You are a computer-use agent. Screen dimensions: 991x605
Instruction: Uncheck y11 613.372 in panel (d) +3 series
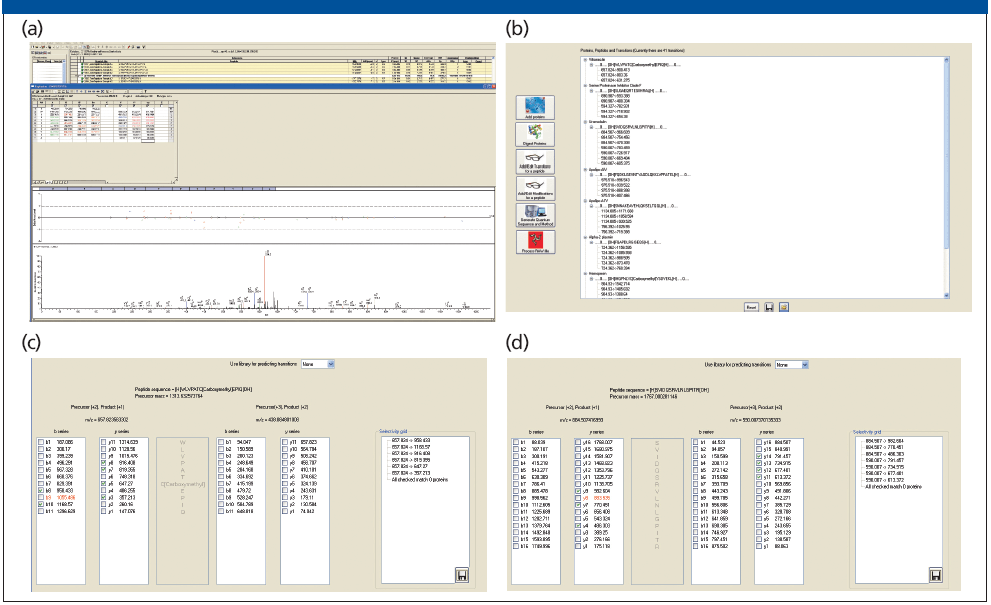coord(759,477)
